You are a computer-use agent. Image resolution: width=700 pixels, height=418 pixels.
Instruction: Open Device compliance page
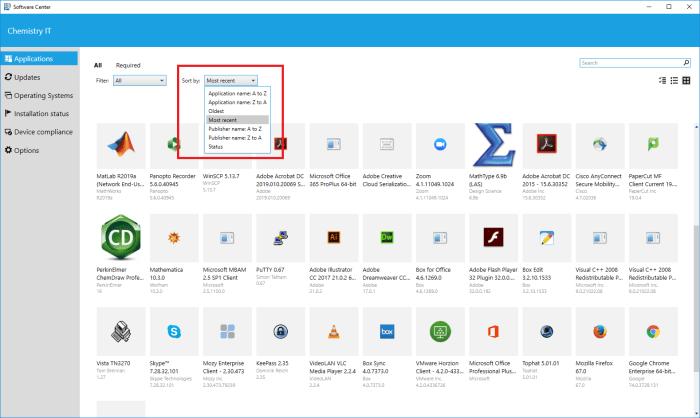click(44, 132)
